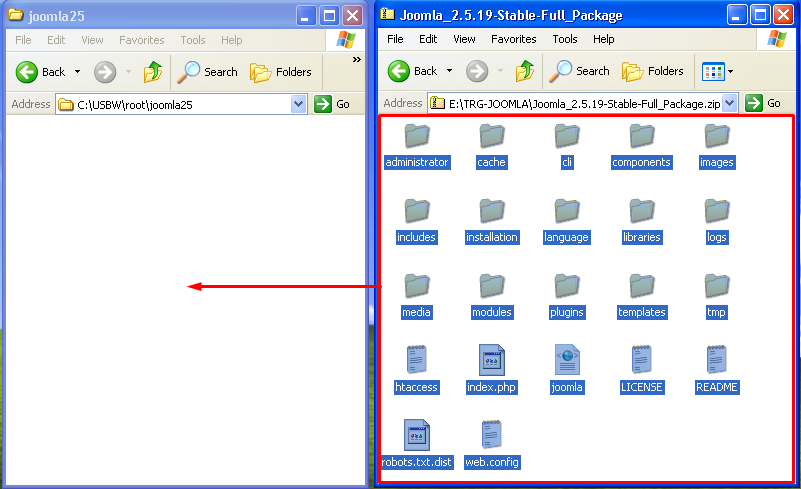Open Forward history dropdown in joomla25 window
This screenshot has width=801, height=489.
click(129, 72)
